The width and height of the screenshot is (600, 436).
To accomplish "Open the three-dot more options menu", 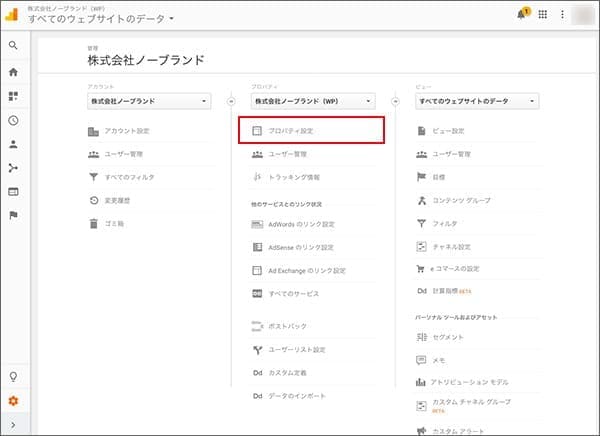I will pyautogui.click(x=562, y=14).
